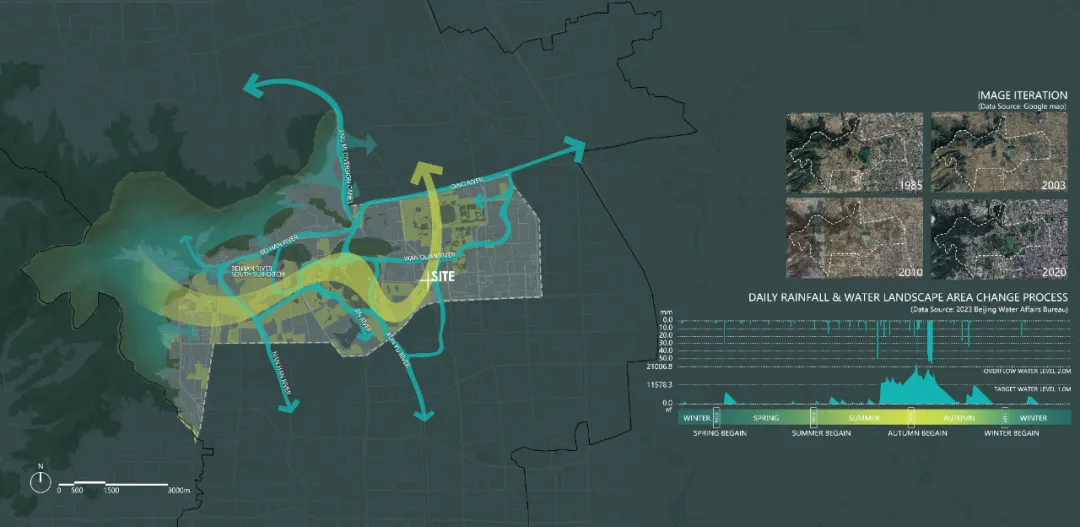
Task: Click the Spring Begain marker box
Action: click(715, 417)
